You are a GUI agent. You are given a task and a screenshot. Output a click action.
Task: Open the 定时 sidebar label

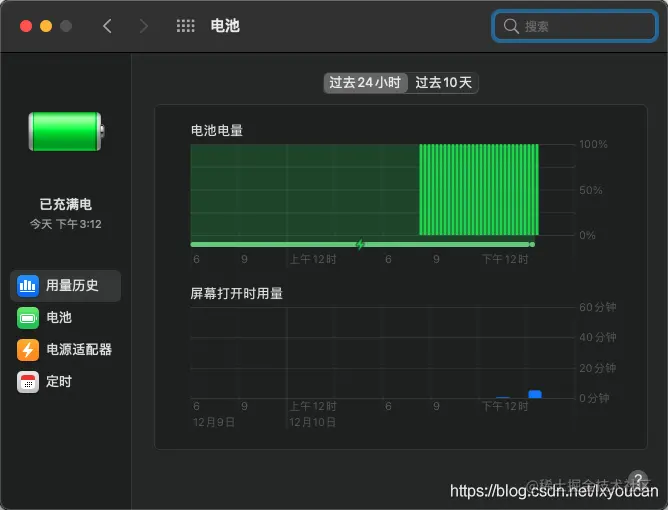click(59, 381)
